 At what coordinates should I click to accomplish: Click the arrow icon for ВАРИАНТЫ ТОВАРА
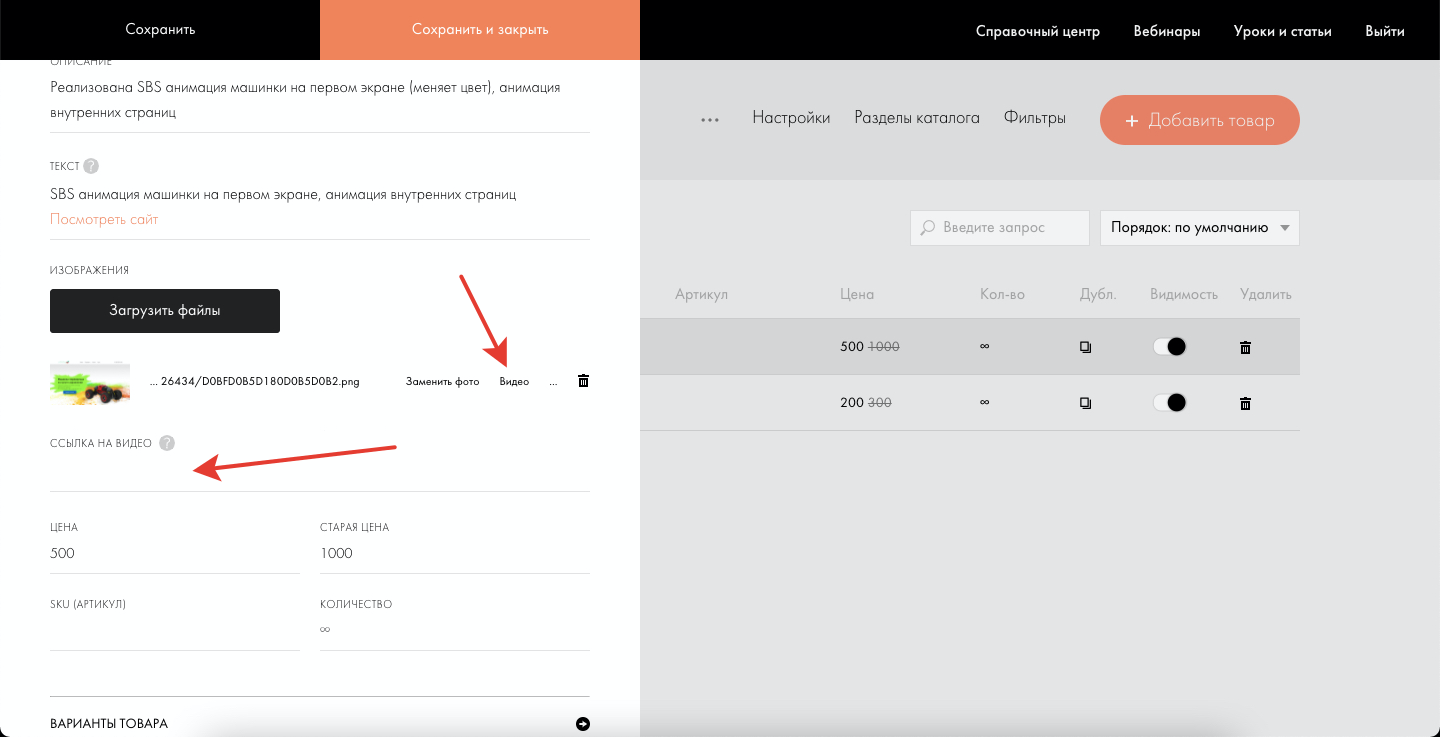(x=583, y=724)
